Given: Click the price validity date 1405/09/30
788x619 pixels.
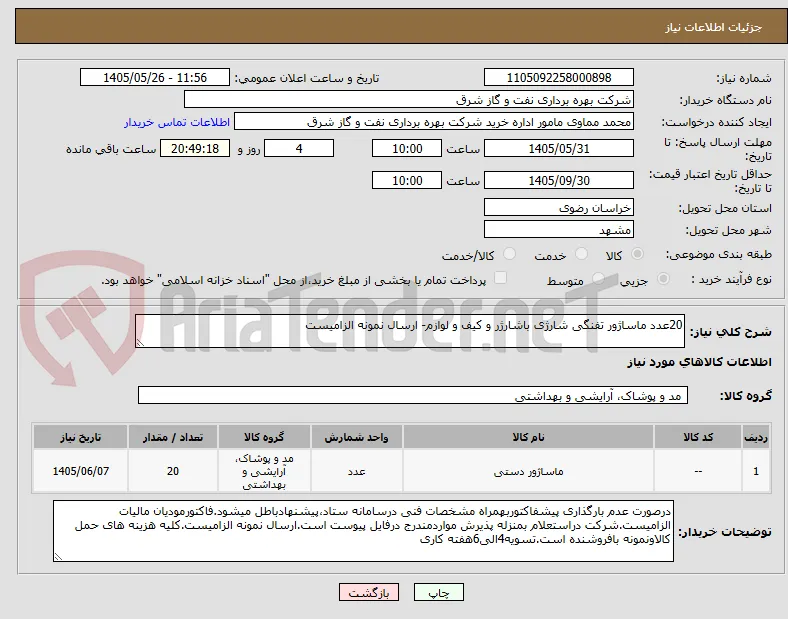Looking at the screenshot, I should click(x=559, y=180).
